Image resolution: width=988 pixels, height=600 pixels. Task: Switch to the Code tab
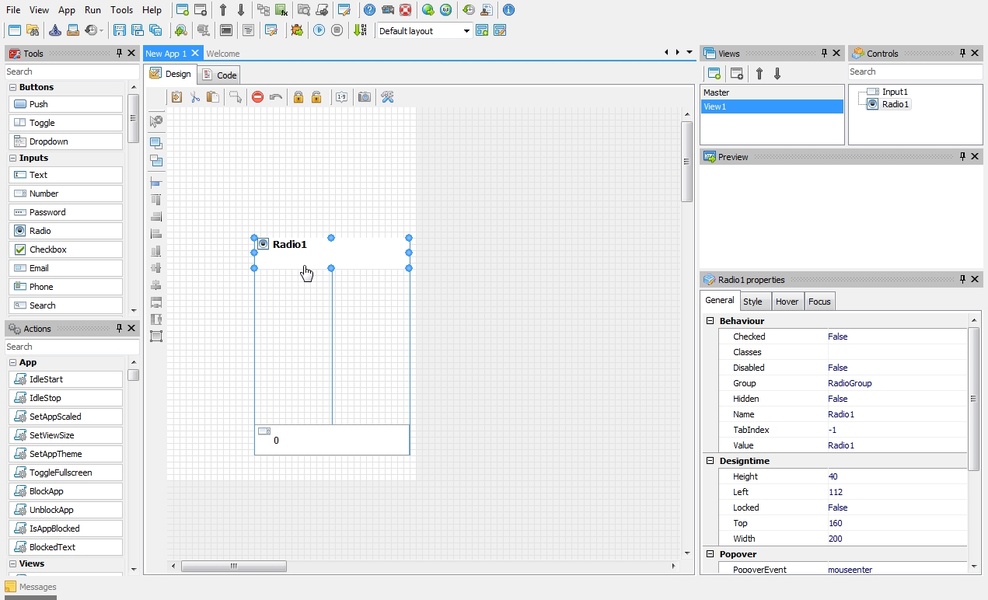219,75
